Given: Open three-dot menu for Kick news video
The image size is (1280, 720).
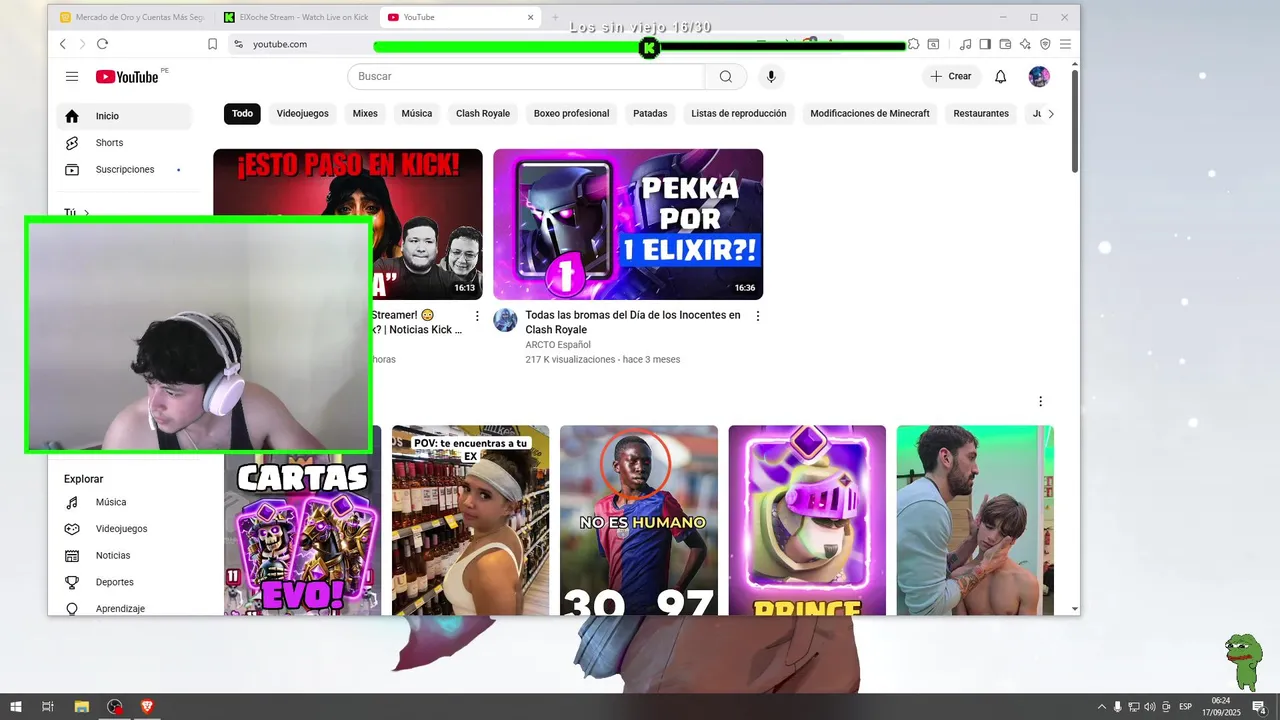Looking at the screenshot, I should point(477,316).
